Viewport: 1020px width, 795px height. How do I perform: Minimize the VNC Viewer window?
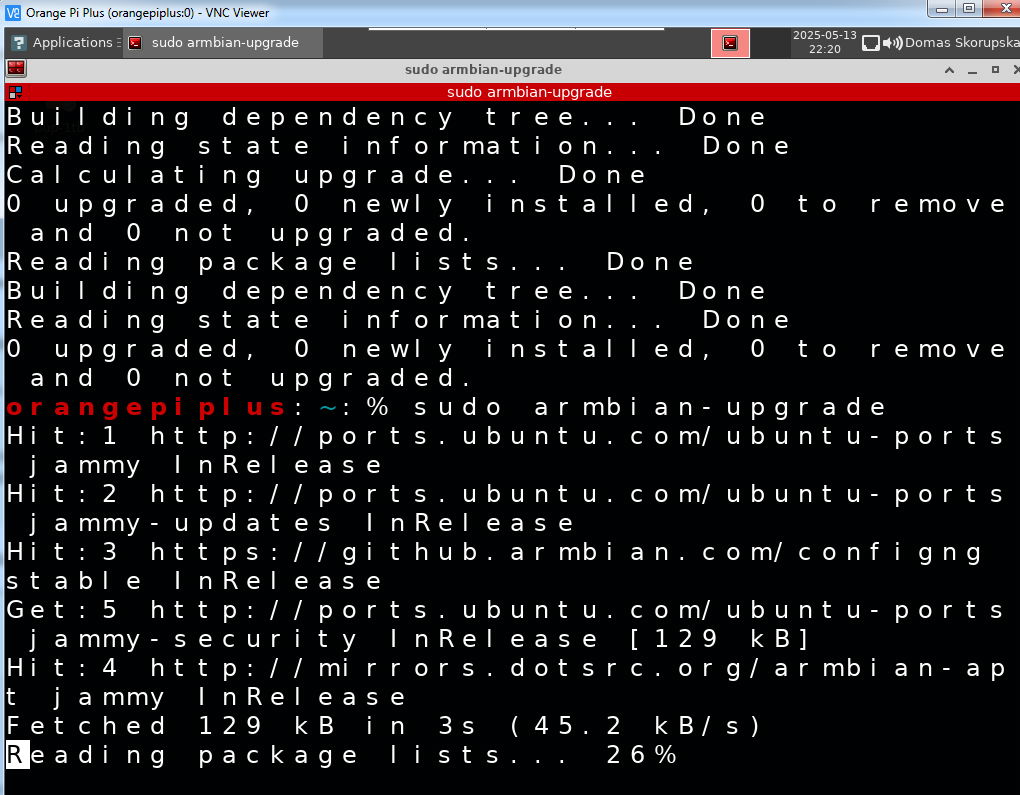[941, 8]
